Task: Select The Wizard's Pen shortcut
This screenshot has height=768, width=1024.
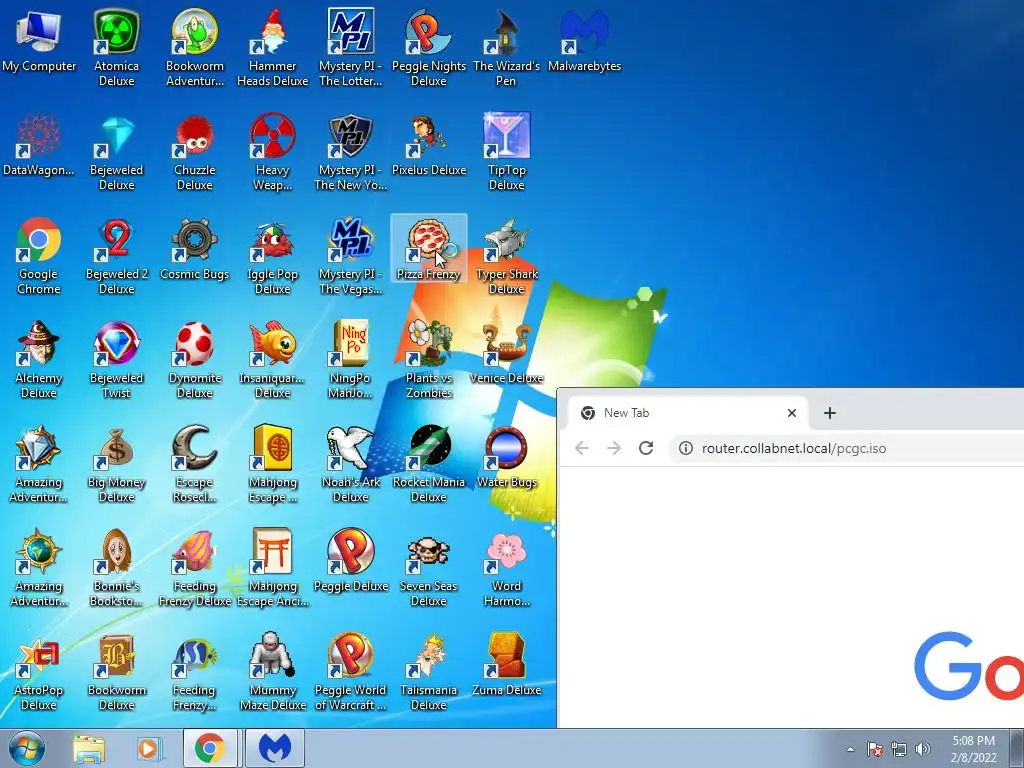Action: (506, 47)
